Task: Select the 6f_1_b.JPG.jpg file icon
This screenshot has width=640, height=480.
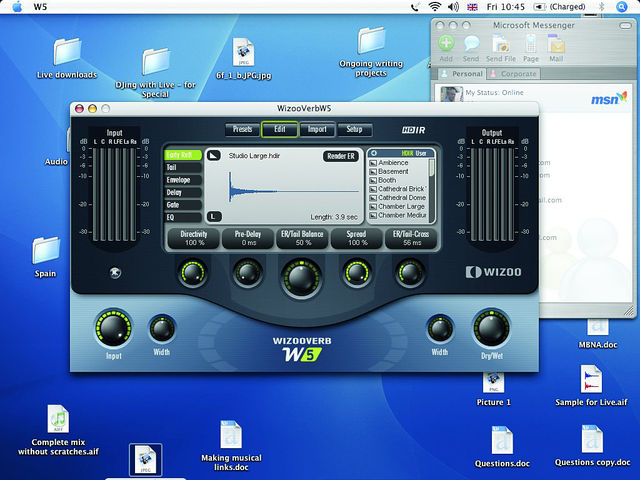Action: 244,52
